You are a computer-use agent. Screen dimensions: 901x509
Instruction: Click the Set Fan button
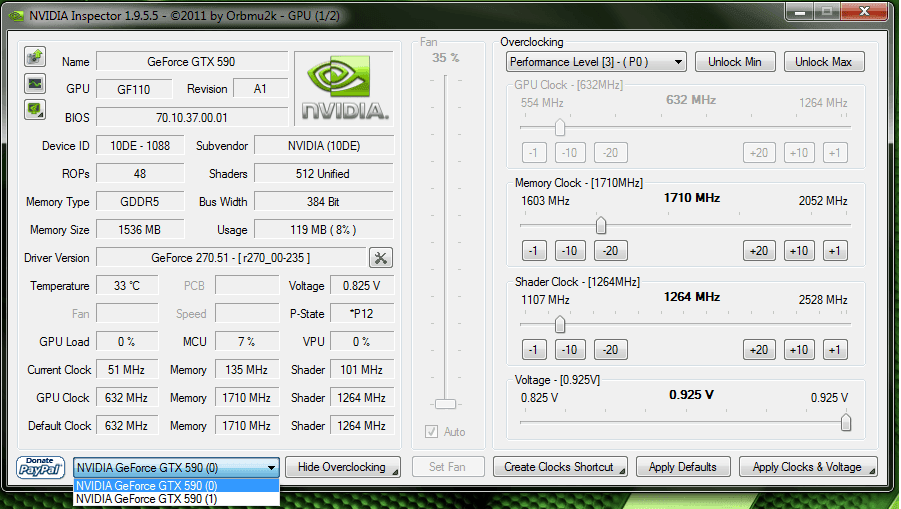pos(448,467)
